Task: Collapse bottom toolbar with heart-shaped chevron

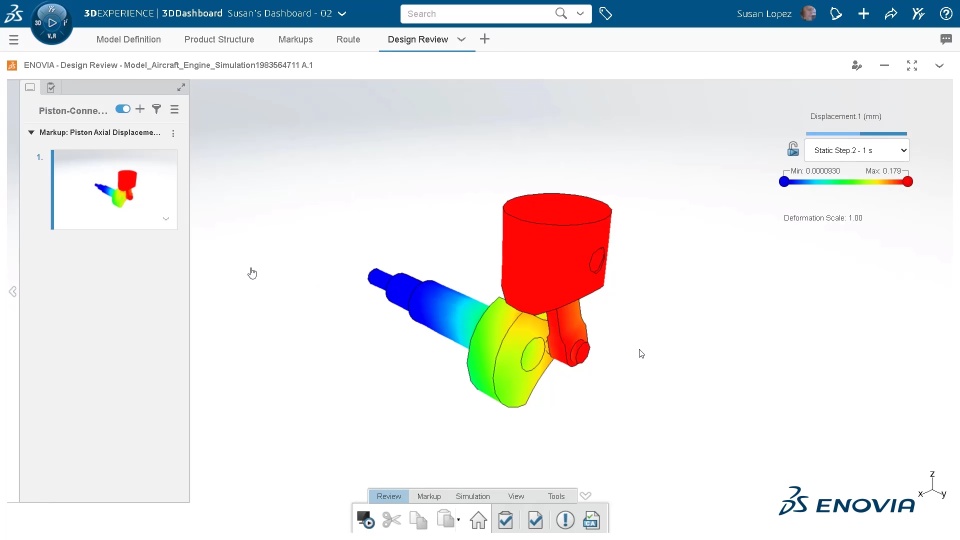Action: 586,496
